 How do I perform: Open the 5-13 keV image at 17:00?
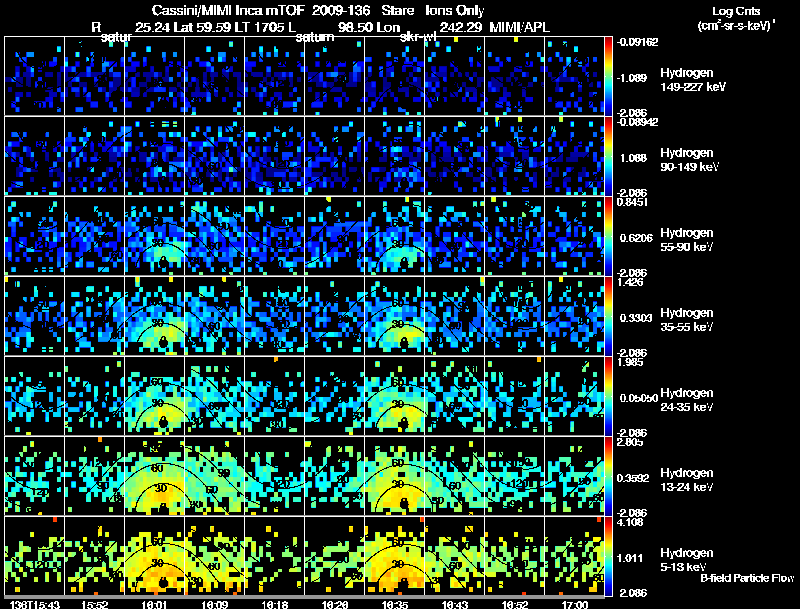[x=574, y=556]
